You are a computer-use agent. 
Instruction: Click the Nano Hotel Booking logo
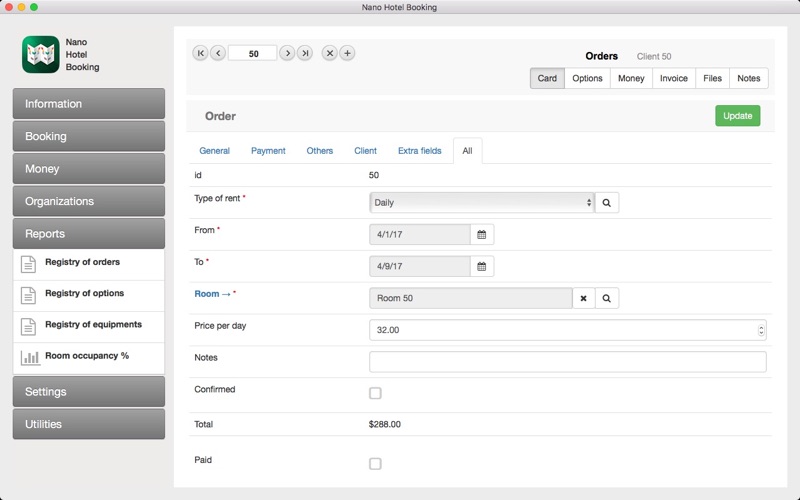[x=41, y=54]
